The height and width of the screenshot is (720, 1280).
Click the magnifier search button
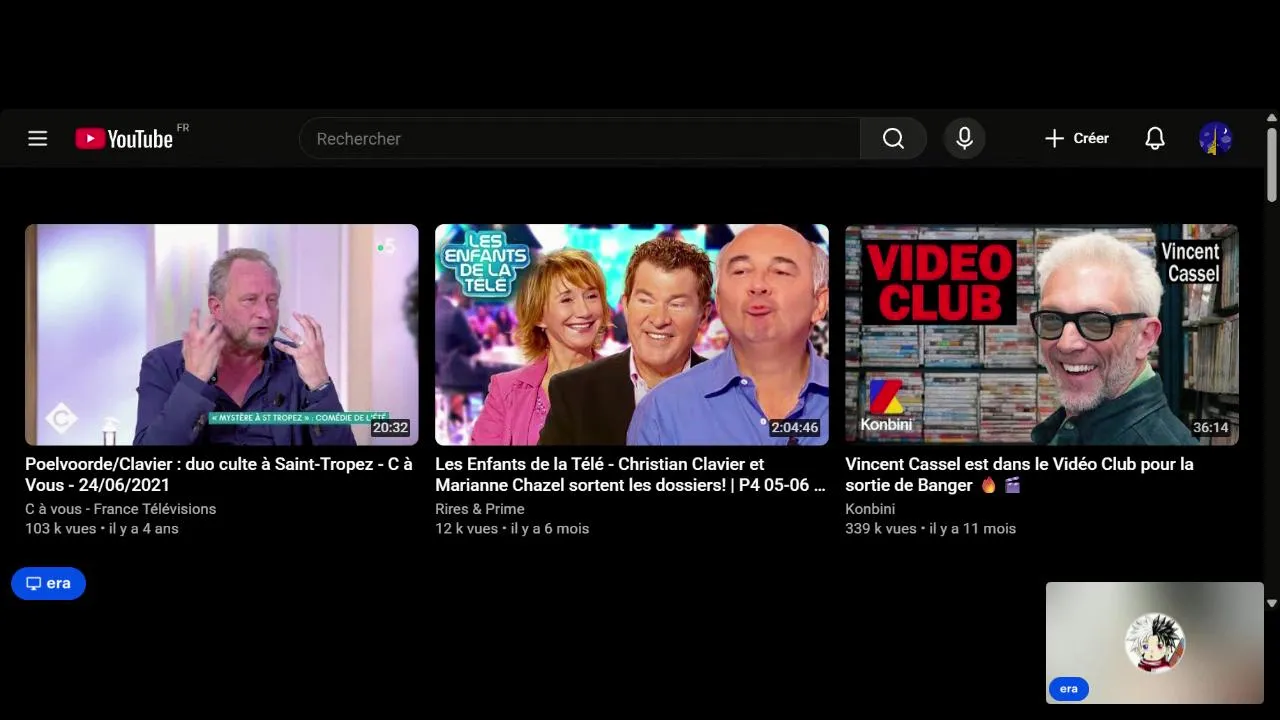coord(893,139)
